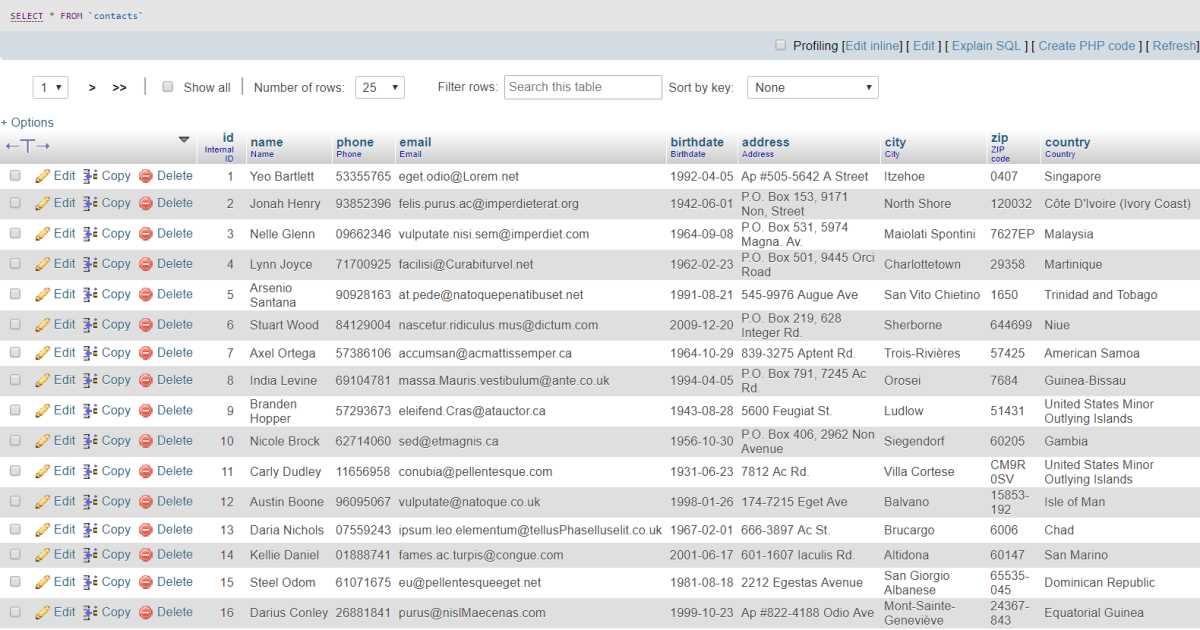This screenshot has height=630, width=1200.
Task: Enable the Profiling checkbox
Action: click(781, 45)
